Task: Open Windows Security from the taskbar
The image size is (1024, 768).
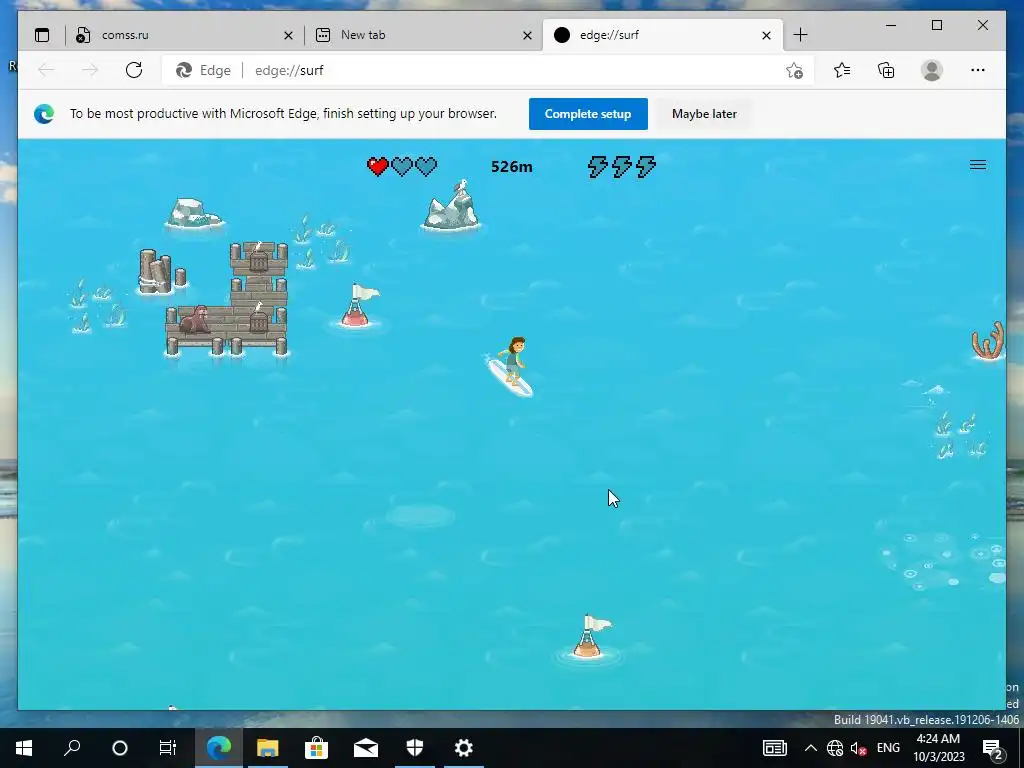Action: pos(415,748)
